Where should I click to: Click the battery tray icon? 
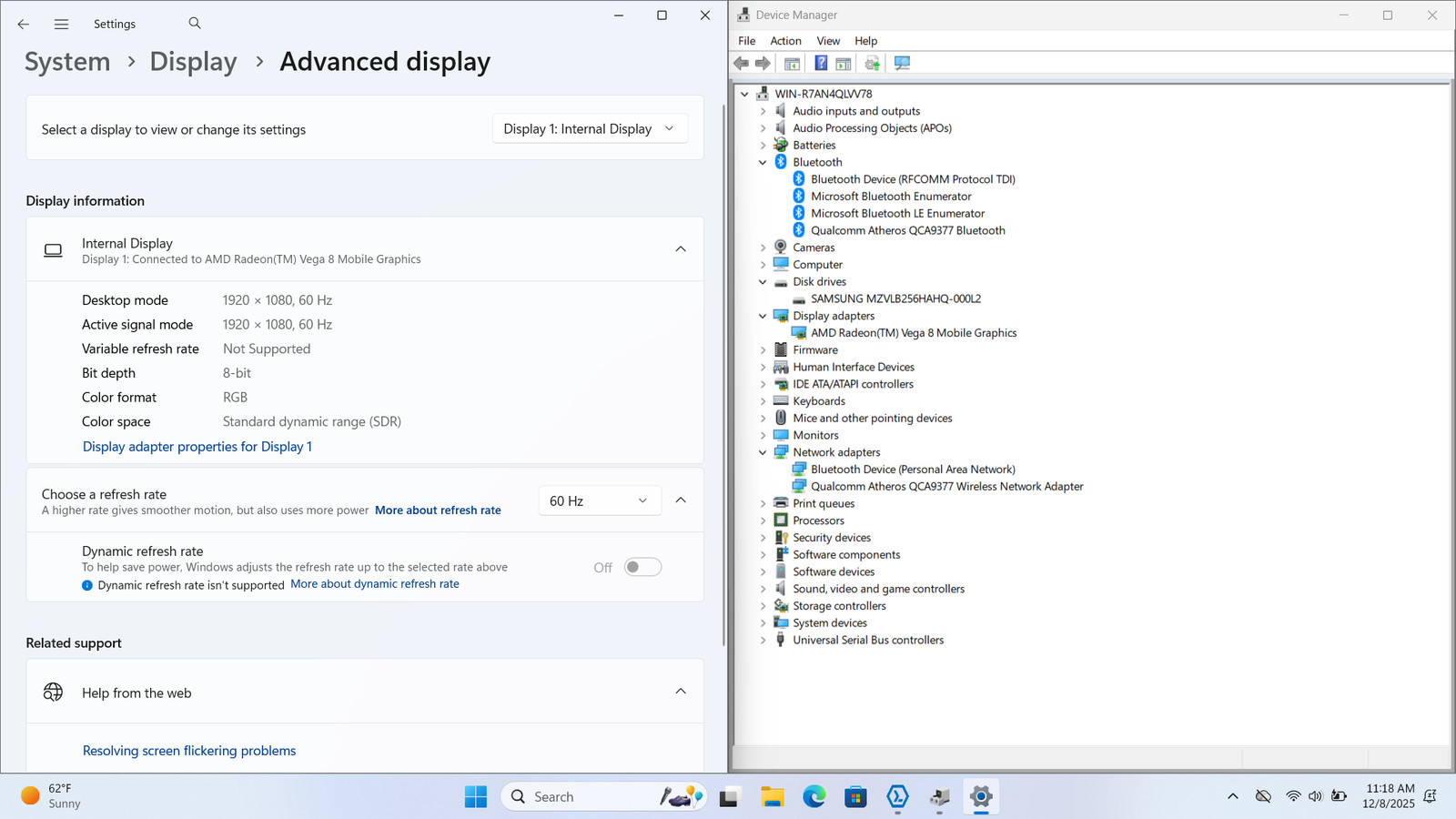(x=1339, y=796)
